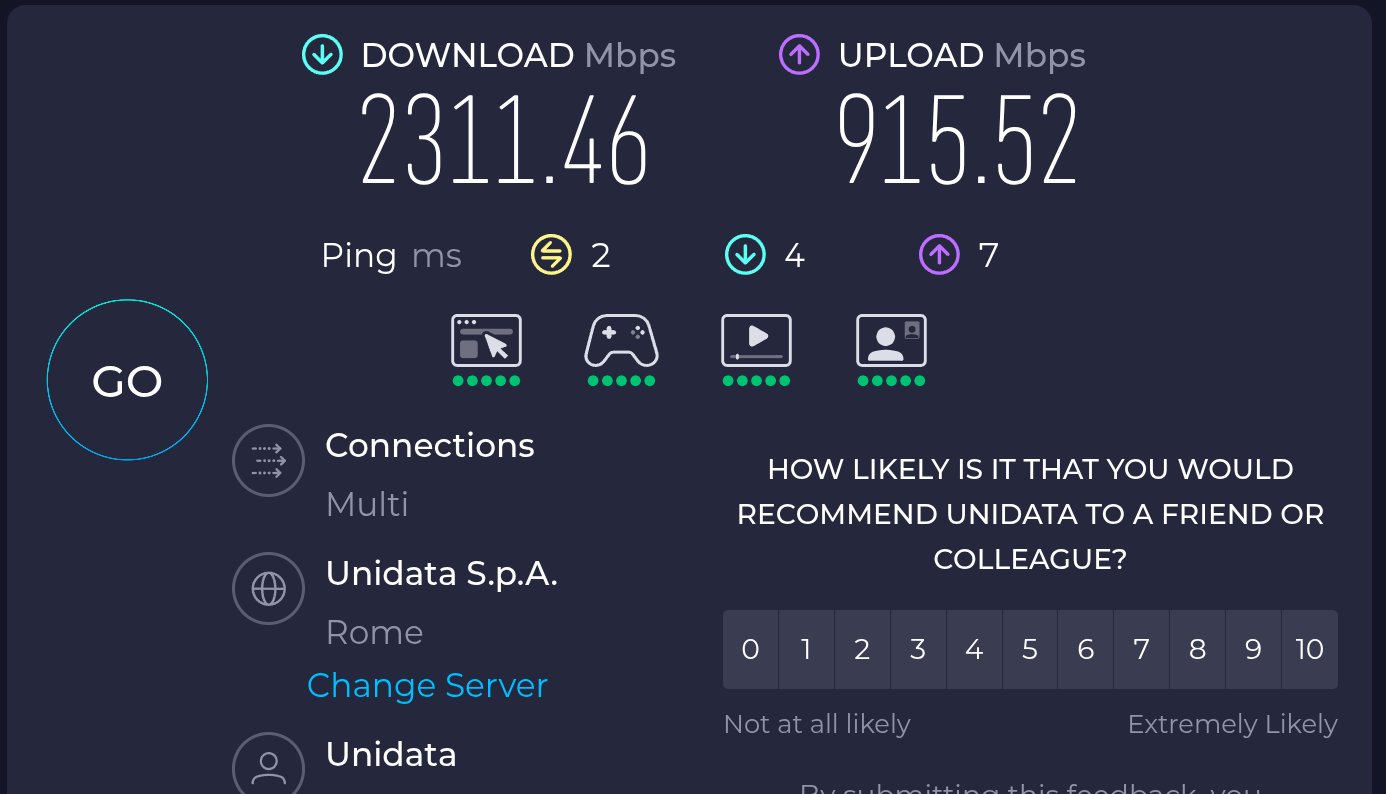
Task: Choose rating 3 for Unidata
Action: pos(918,650)
